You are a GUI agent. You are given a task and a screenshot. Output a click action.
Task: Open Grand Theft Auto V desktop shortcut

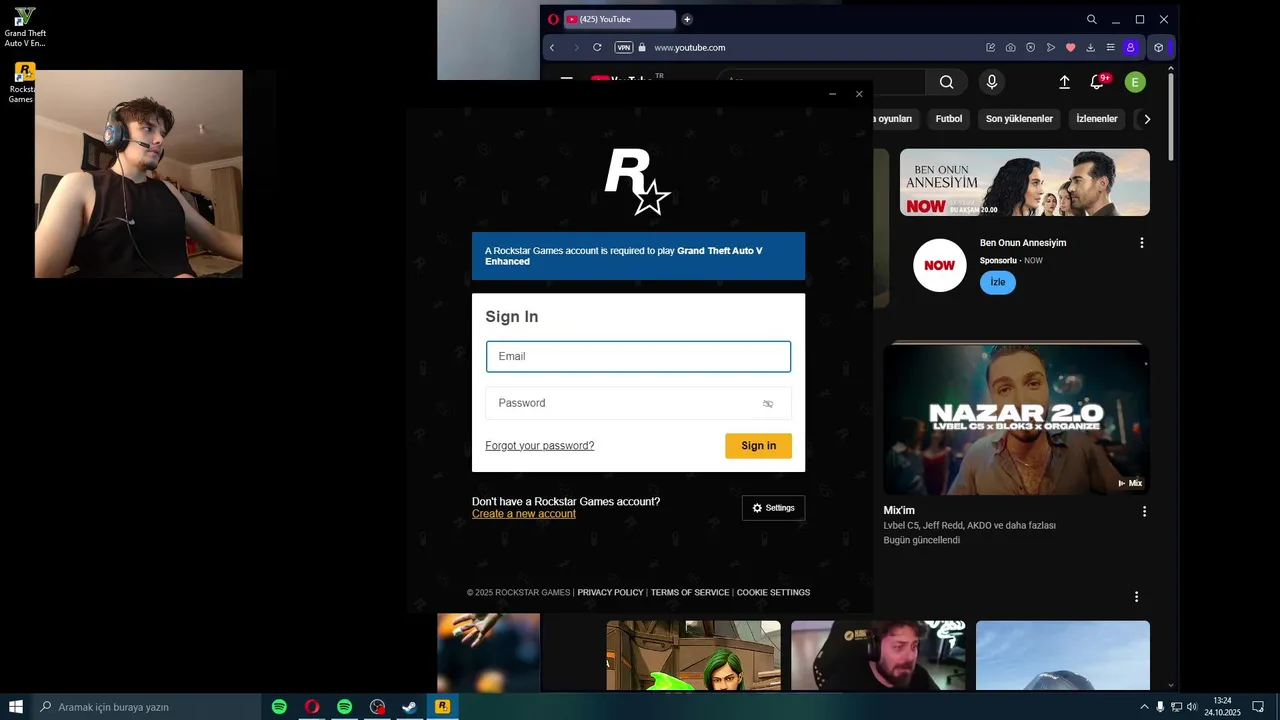(x=25, y=27)
